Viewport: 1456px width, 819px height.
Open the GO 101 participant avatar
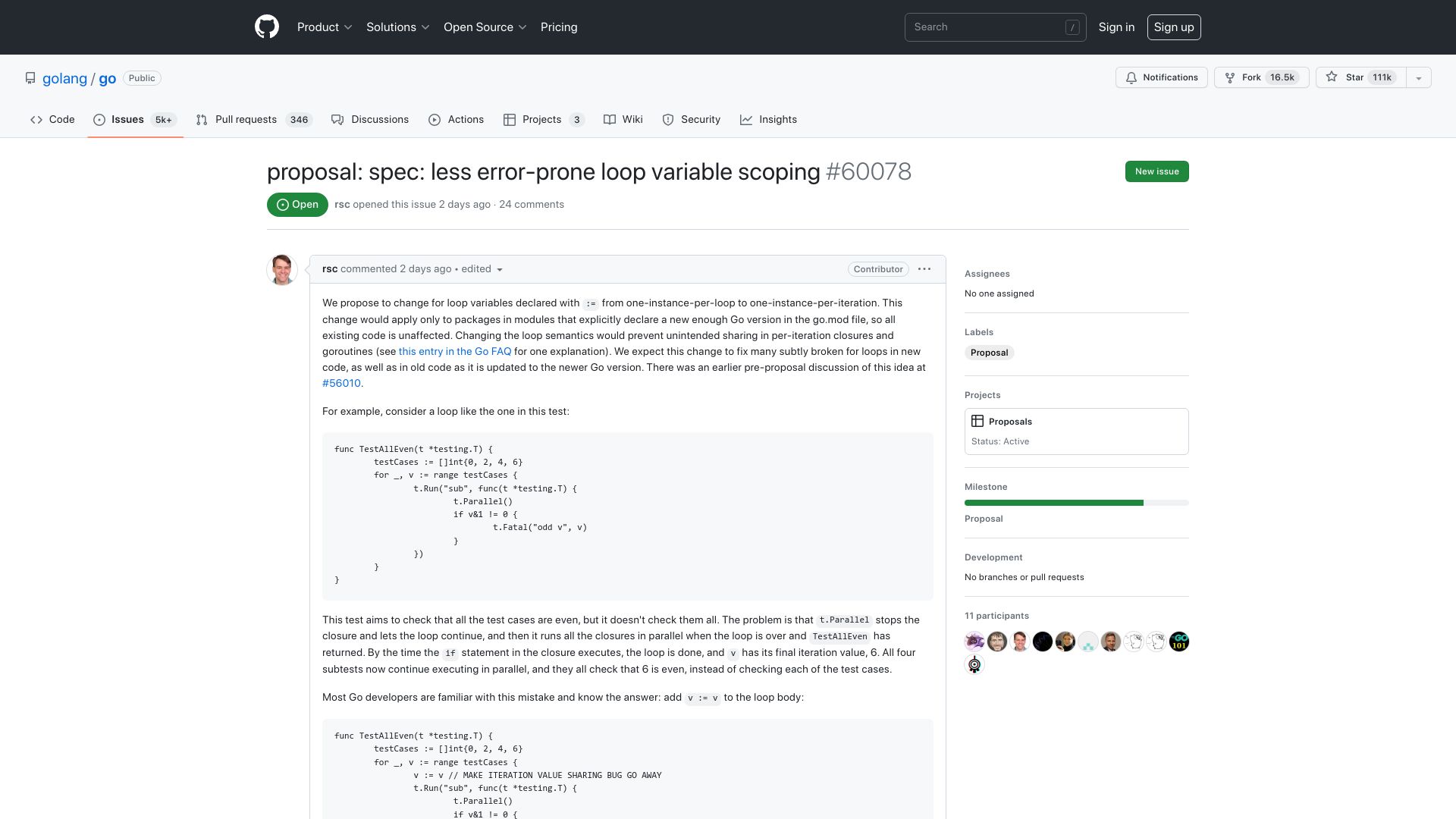click(x=1179, y=642)
